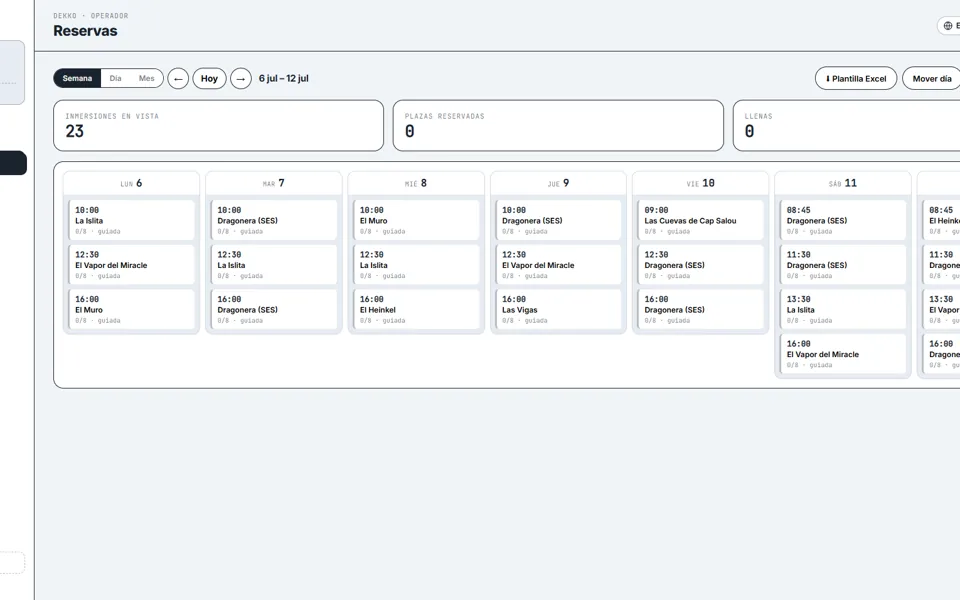The image size is (960, 600).
Task: Open Thursday 16:00 Las Vigas dive
Action: (558, 309)
